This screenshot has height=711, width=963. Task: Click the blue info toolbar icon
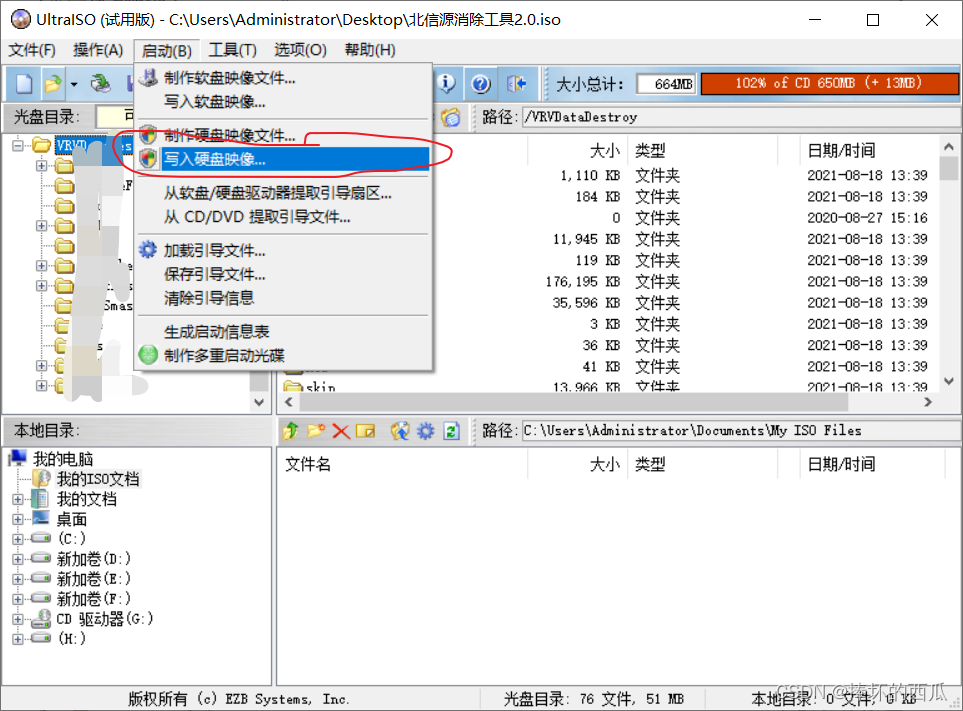coord(446,84)
